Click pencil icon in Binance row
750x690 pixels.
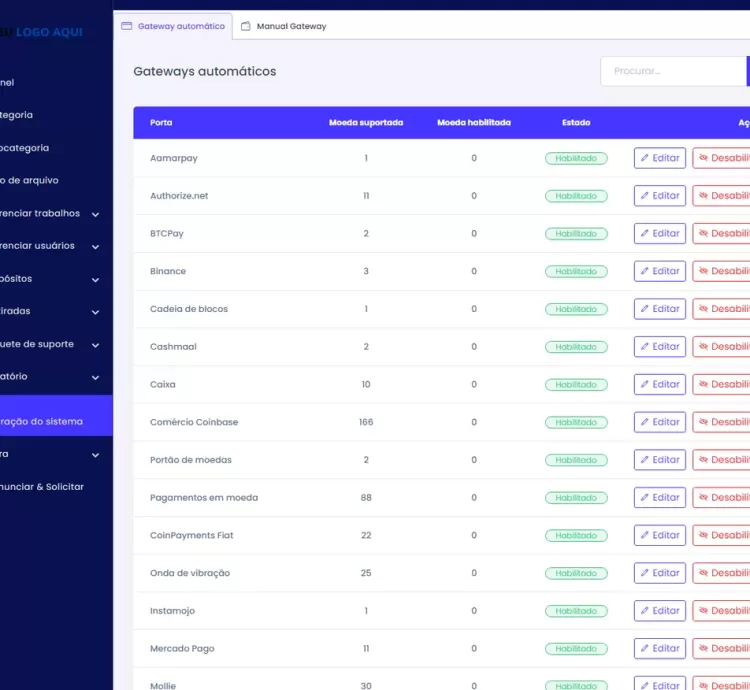[645, 271]
